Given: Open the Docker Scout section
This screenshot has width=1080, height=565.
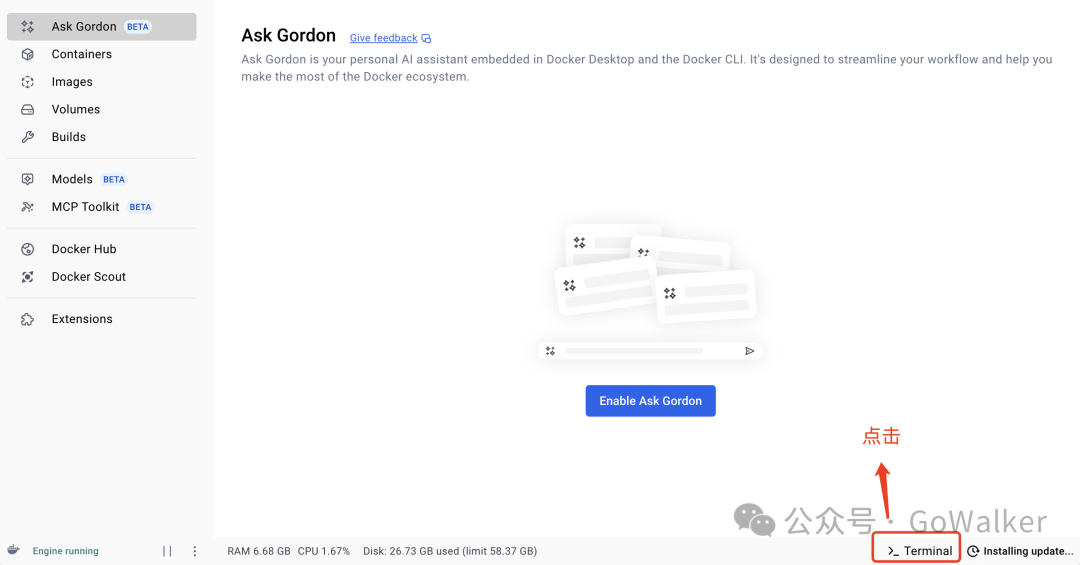Looking at the screenshot, I should (x=102, y=276).
